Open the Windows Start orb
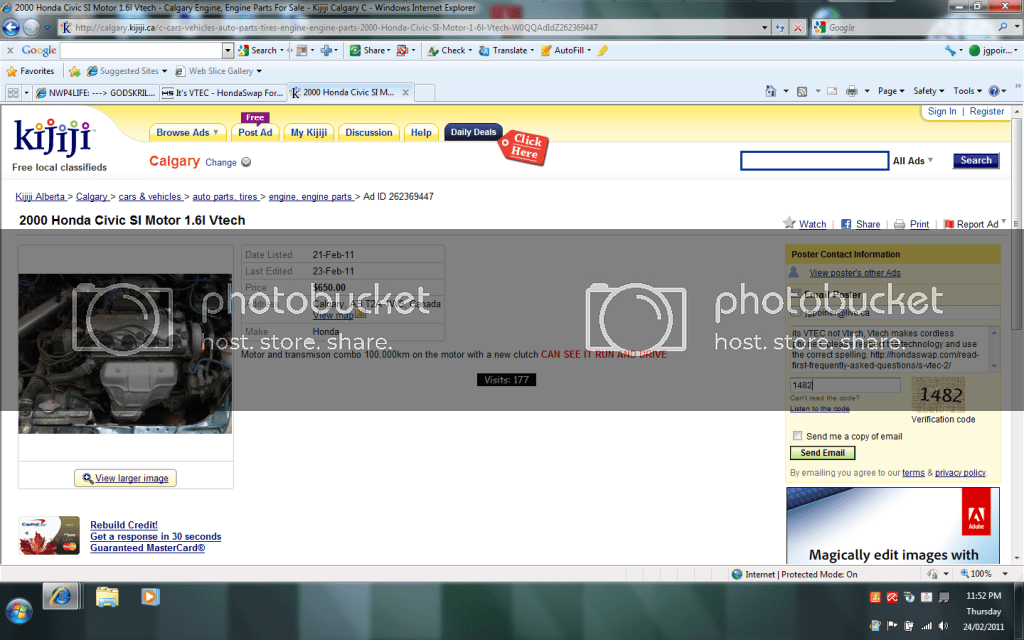The height and width of the screenshot is (640, 1024). click(x=19, y=612)
